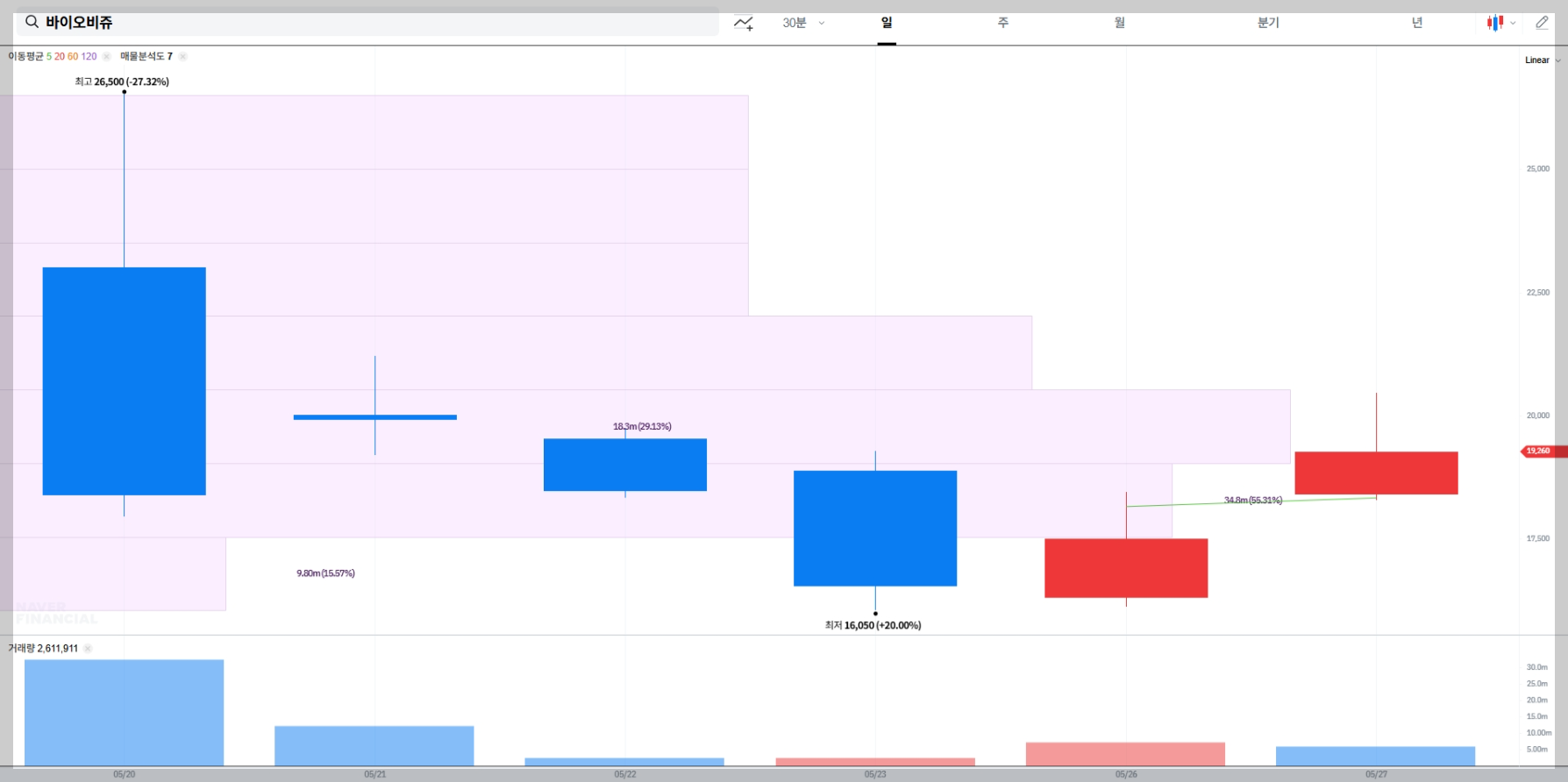1568x782 pixels.
Task: Select the large blue 05/20 candle body
Action: (125, 381)
